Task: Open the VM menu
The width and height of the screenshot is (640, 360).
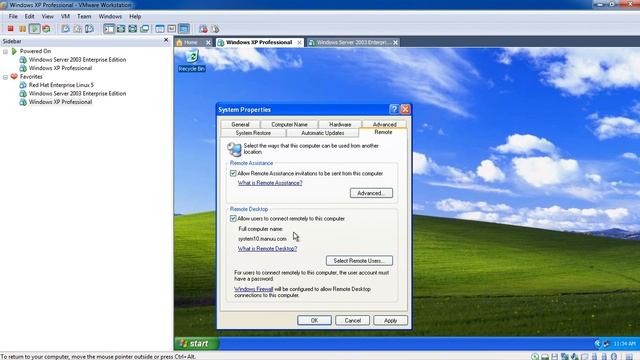Action: coord(65,16)
